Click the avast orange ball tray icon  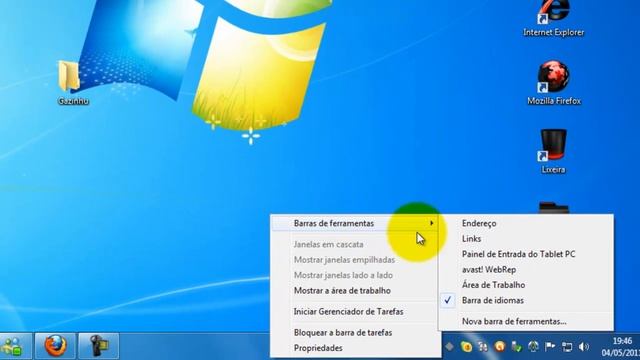(x=500, y=347)
